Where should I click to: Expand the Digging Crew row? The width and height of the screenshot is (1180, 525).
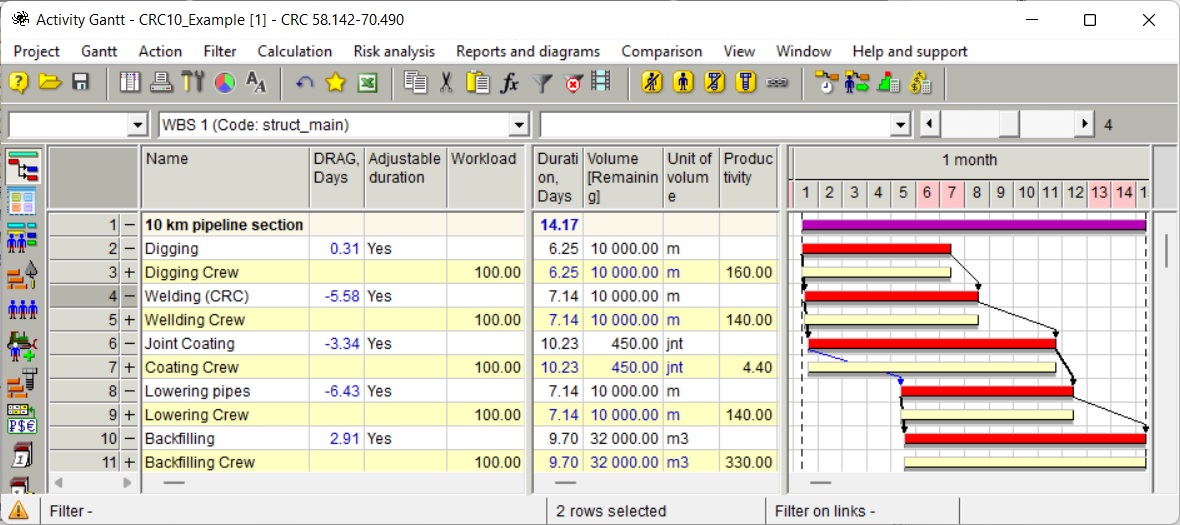point(131,272)
